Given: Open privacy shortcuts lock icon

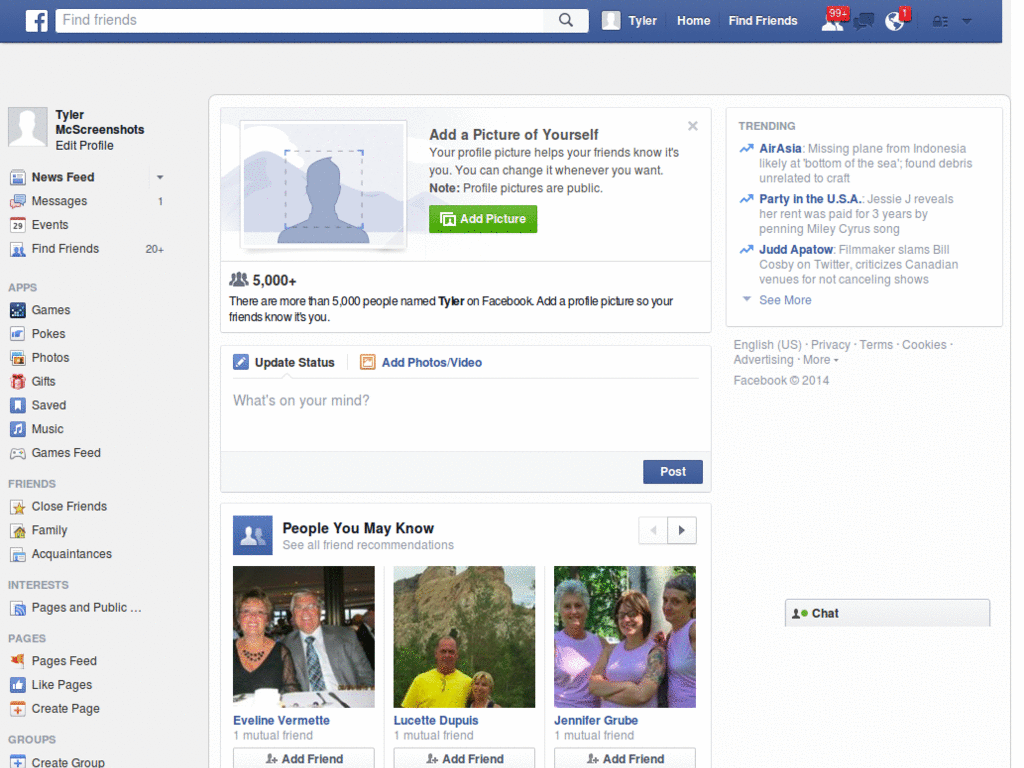Looking at the screenshot, I should coord(940,22).
